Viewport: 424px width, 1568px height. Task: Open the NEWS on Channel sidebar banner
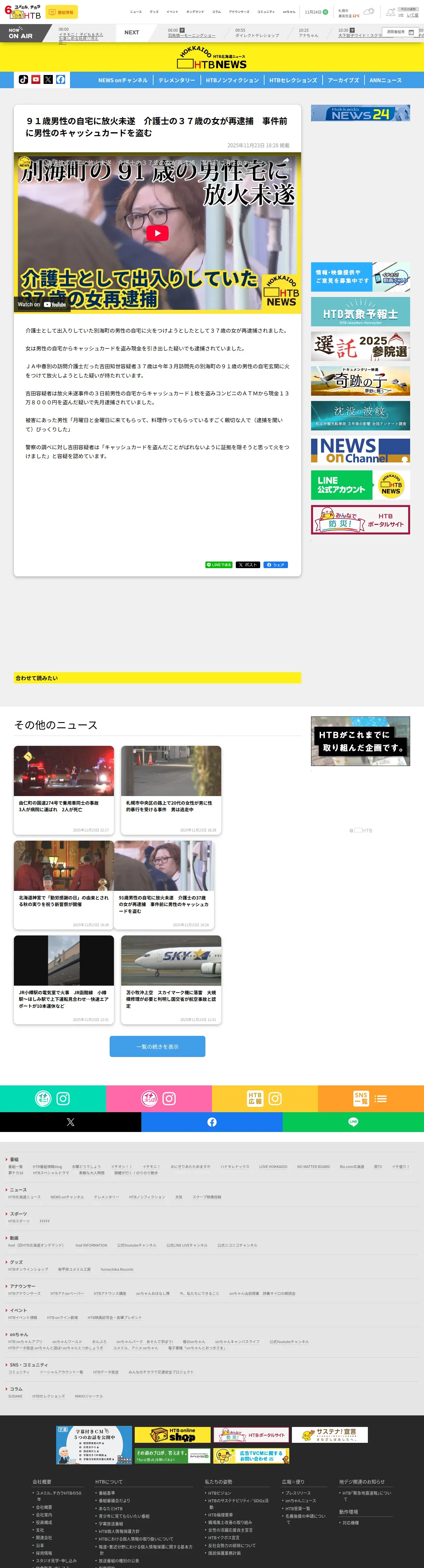tap(360, 451)
